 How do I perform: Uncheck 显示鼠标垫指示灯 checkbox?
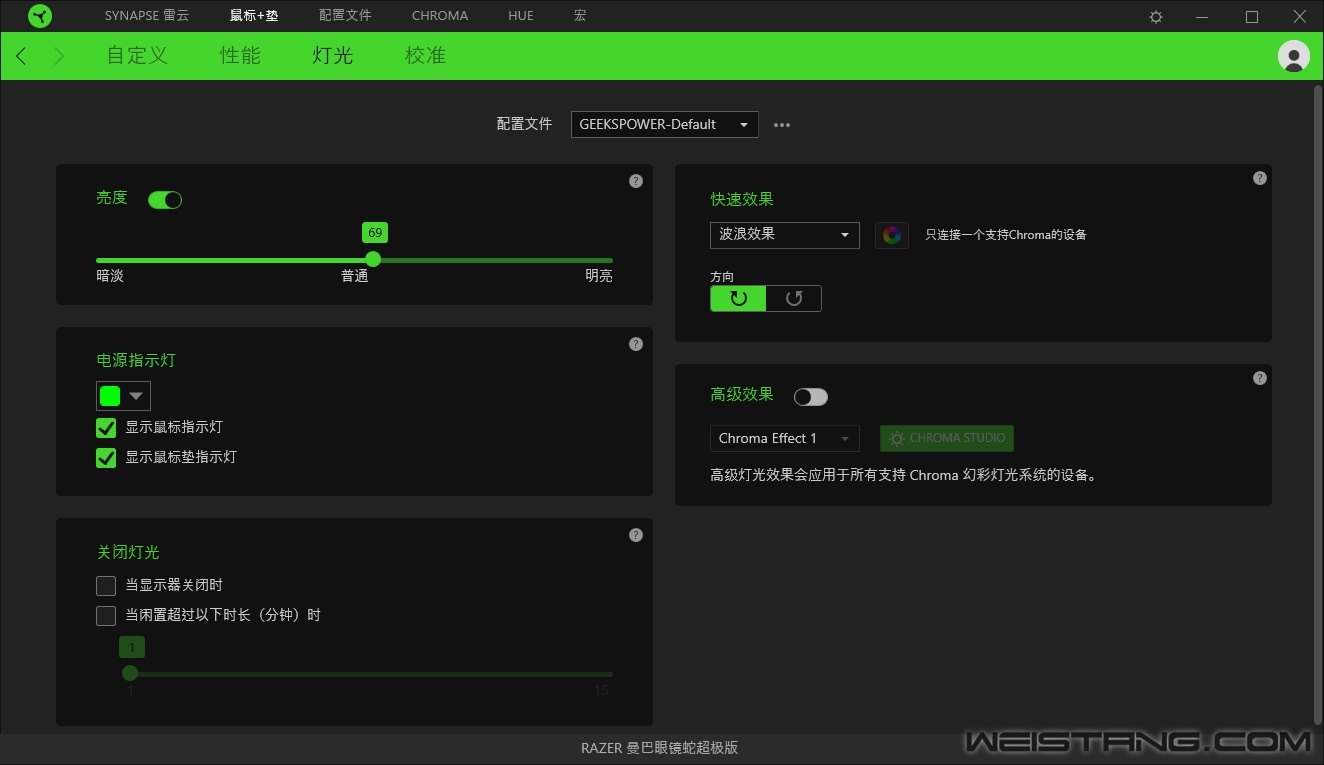(x=106, y=458)
